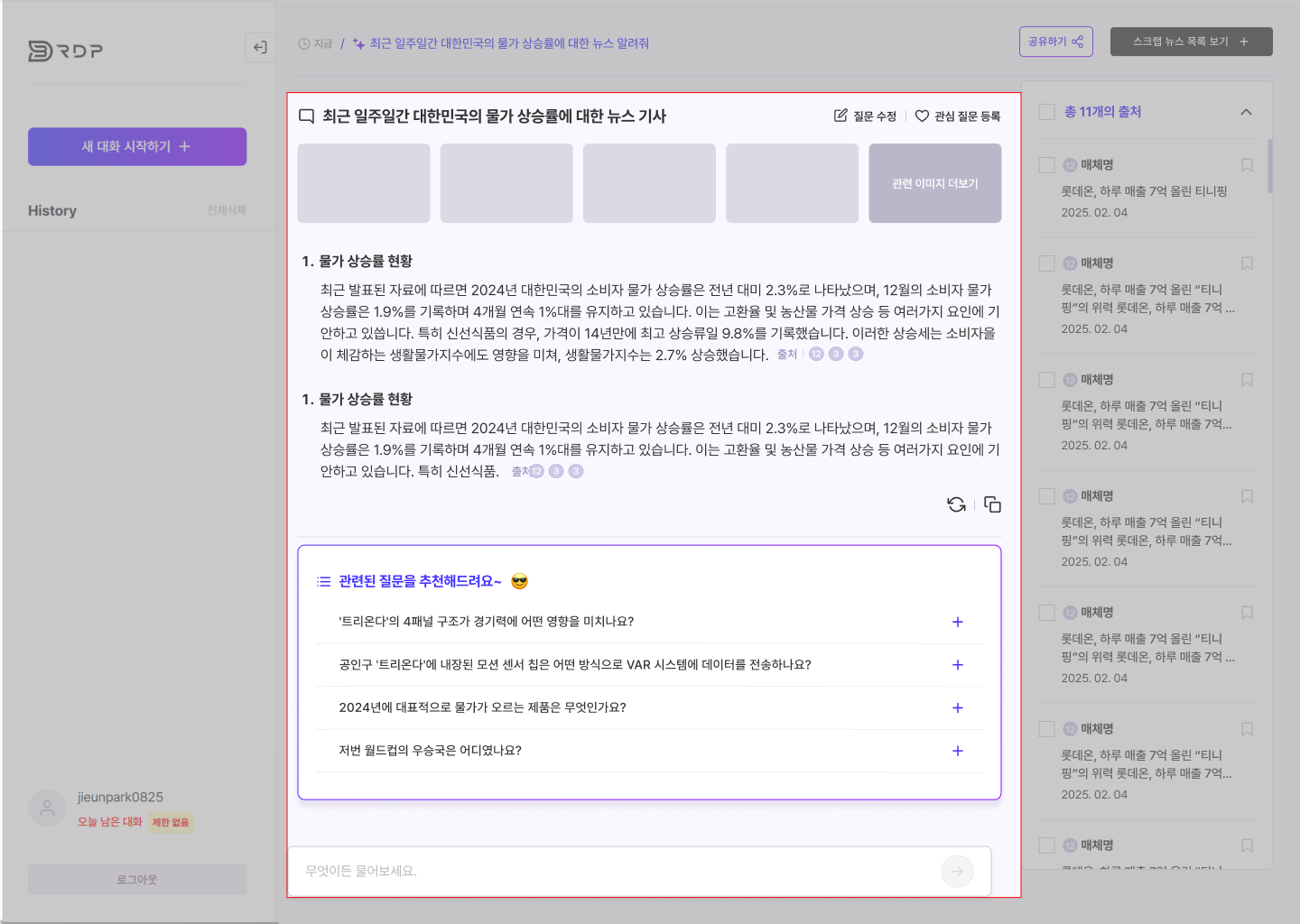Click the send arrow in the input
This screenshot has height=924, width=1300.
(957, 871)
